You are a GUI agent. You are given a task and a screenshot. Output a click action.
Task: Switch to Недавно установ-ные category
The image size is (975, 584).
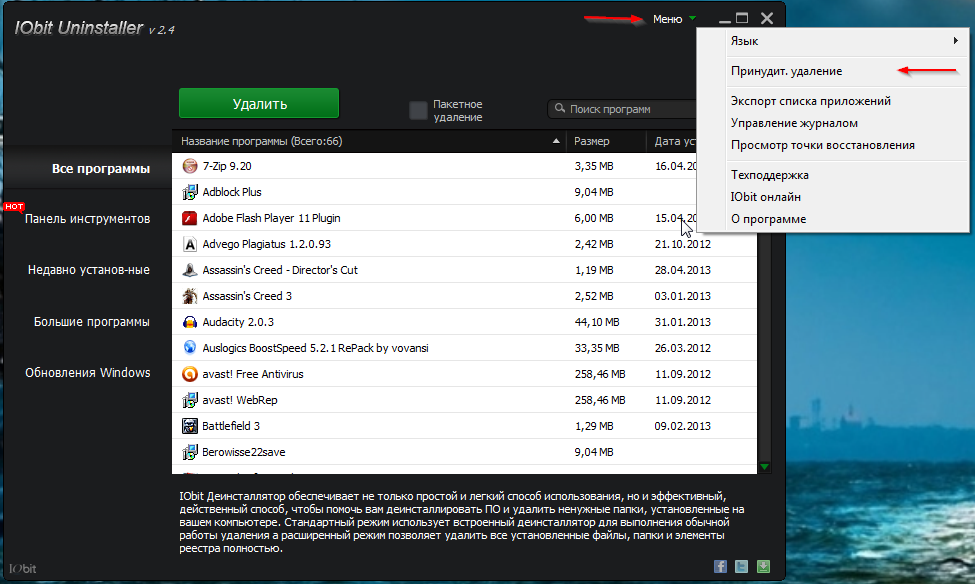click(x=88, y=270)
